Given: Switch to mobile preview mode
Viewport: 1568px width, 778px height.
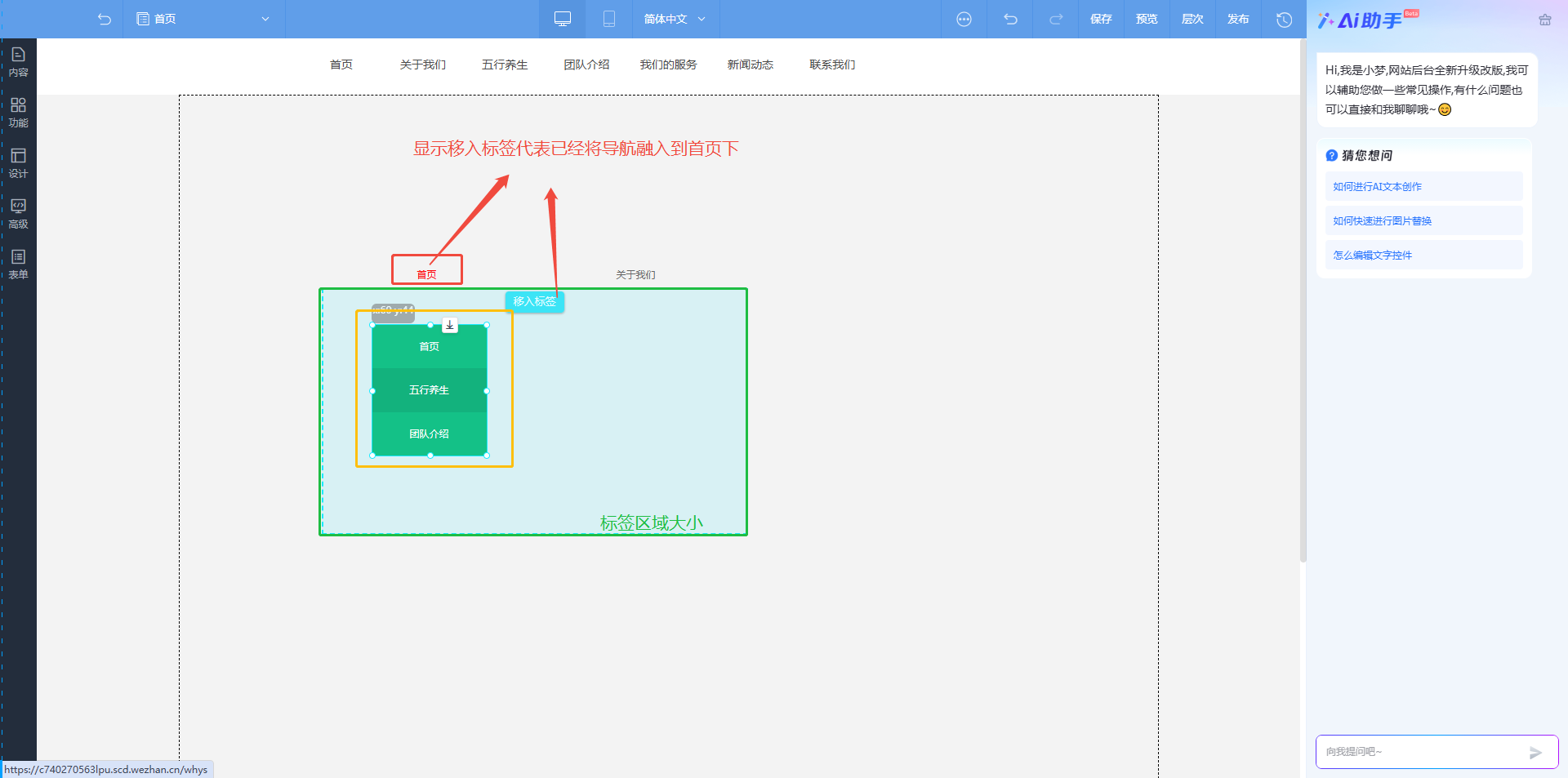Looking at the screenshot, I should point(608,19).
